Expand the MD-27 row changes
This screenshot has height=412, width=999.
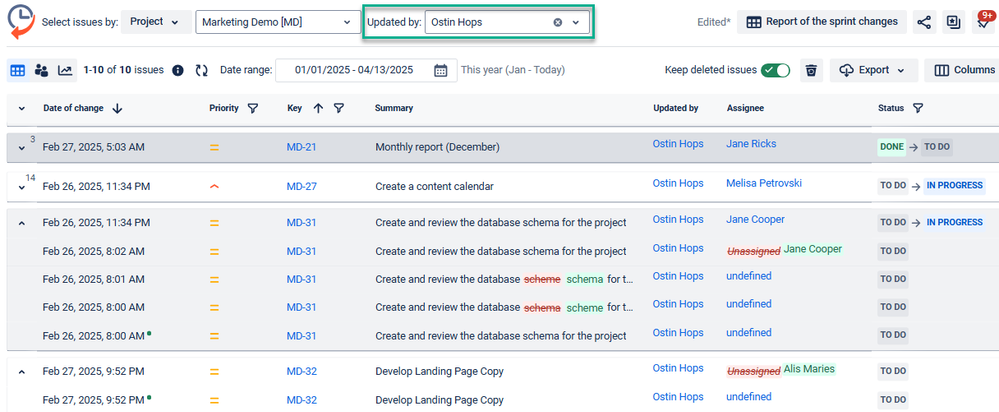(22, 188)
